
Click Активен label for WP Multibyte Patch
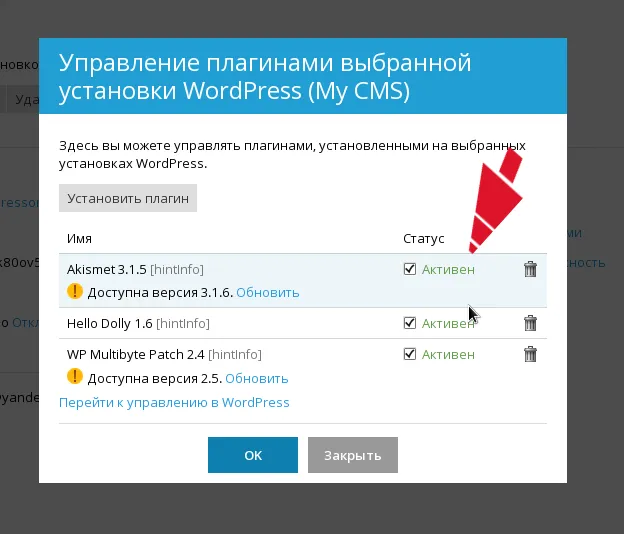pyautogui.click(x=448, y=354)
